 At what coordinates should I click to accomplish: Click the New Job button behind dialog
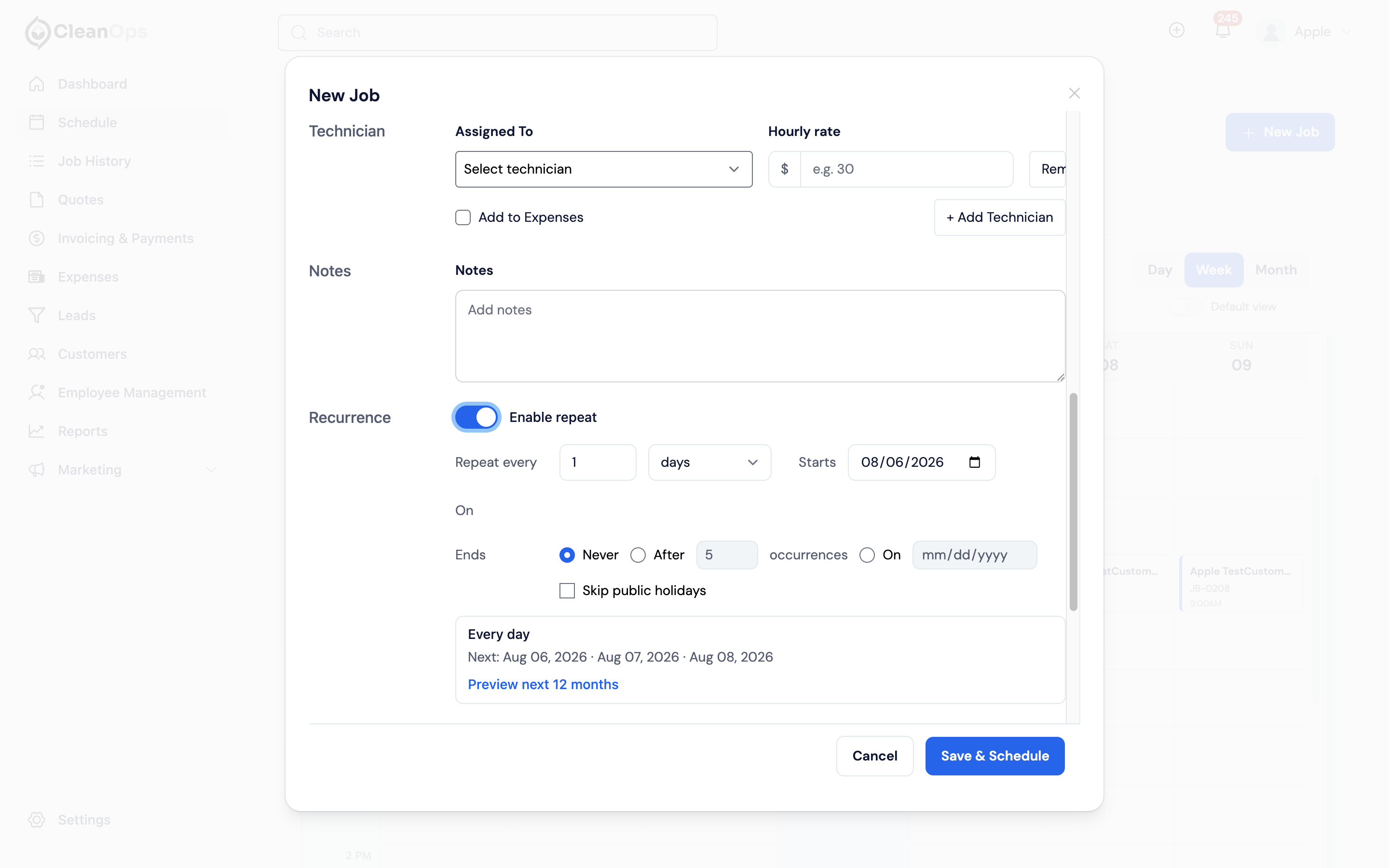click(1280, 132)
